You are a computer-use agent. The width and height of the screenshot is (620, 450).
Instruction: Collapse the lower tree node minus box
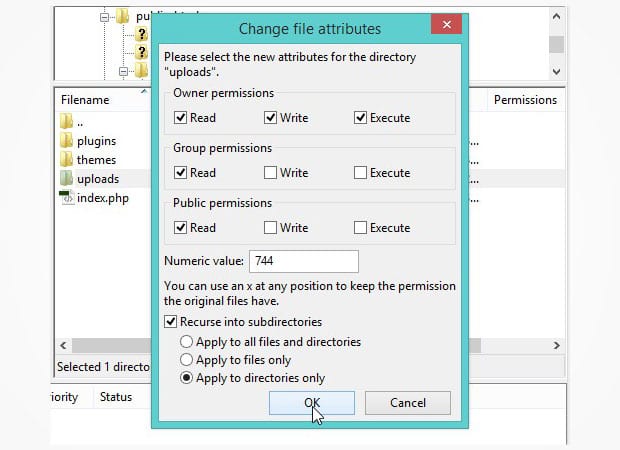click(x=123, y=72)
